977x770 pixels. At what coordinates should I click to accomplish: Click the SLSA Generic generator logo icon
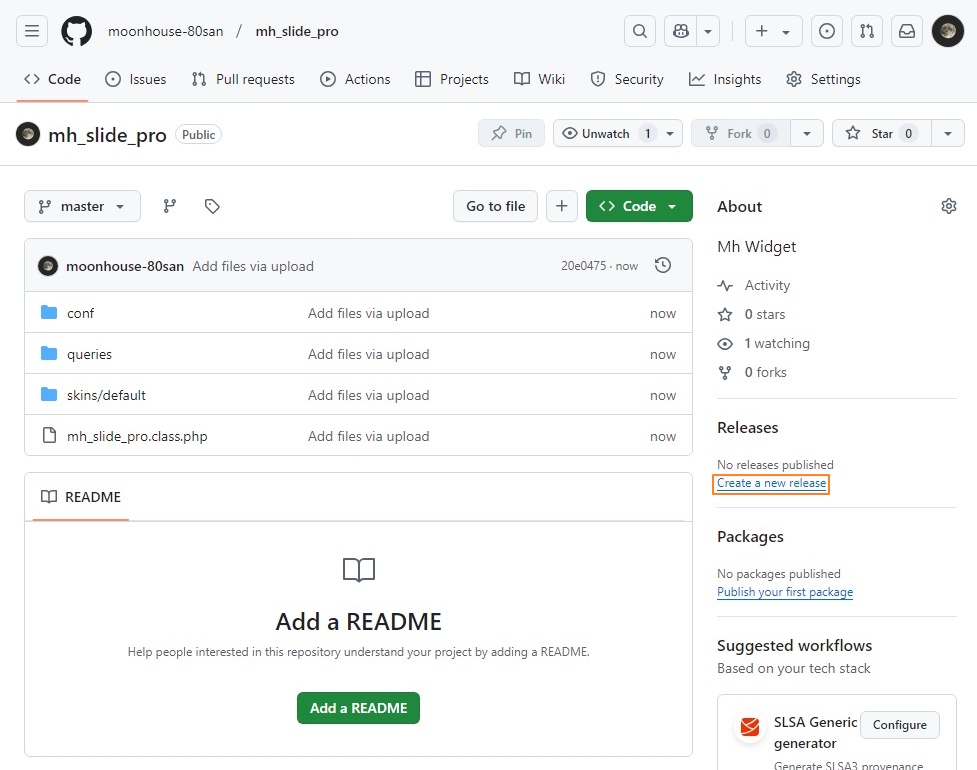pos(750,726)
